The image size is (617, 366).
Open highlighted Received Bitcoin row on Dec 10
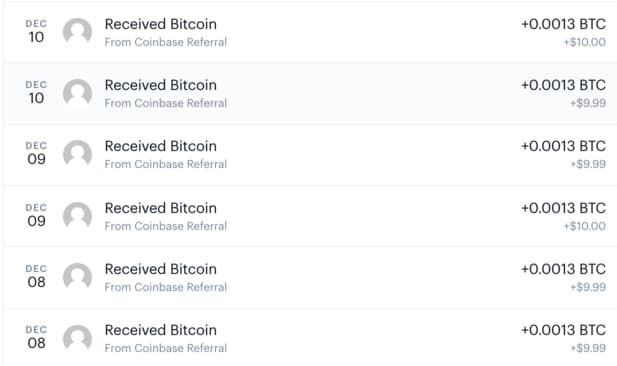[310, 93]
